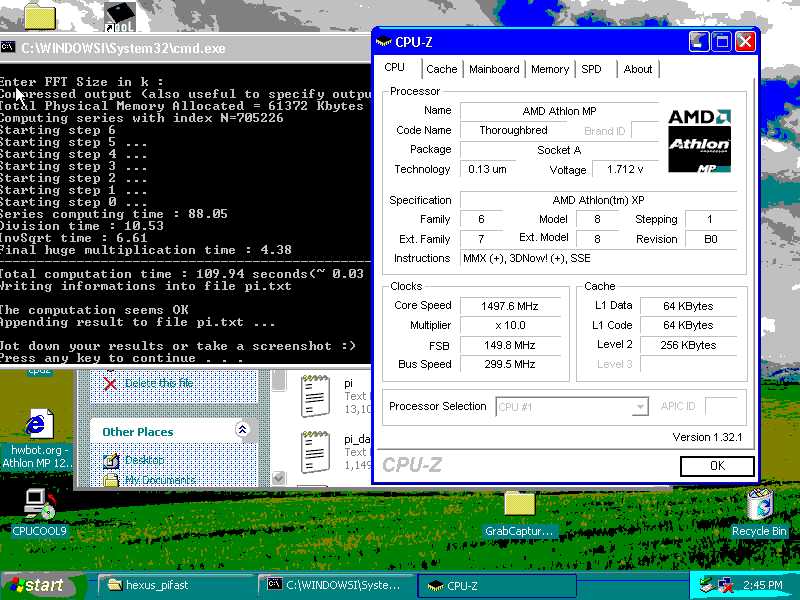Click the red X delete icon
The image size is (800, 600).
point(110,384)
